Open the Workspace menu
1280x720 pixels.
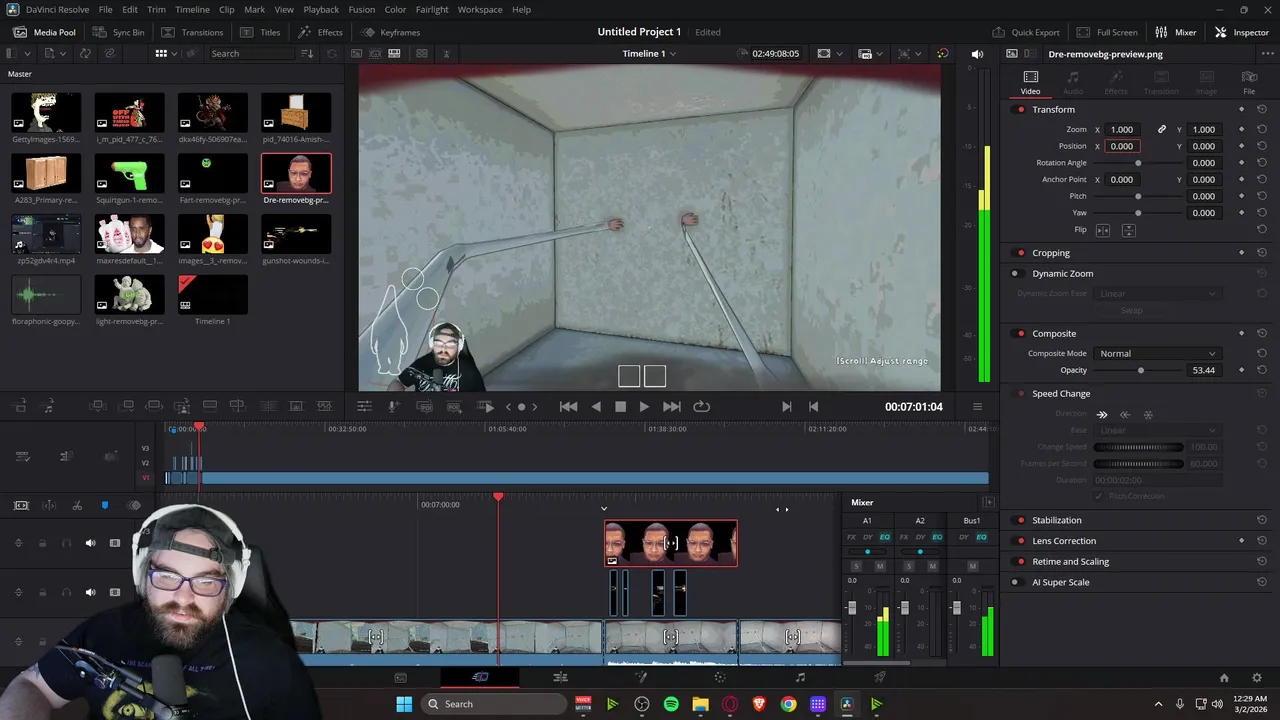coord(480,9)
